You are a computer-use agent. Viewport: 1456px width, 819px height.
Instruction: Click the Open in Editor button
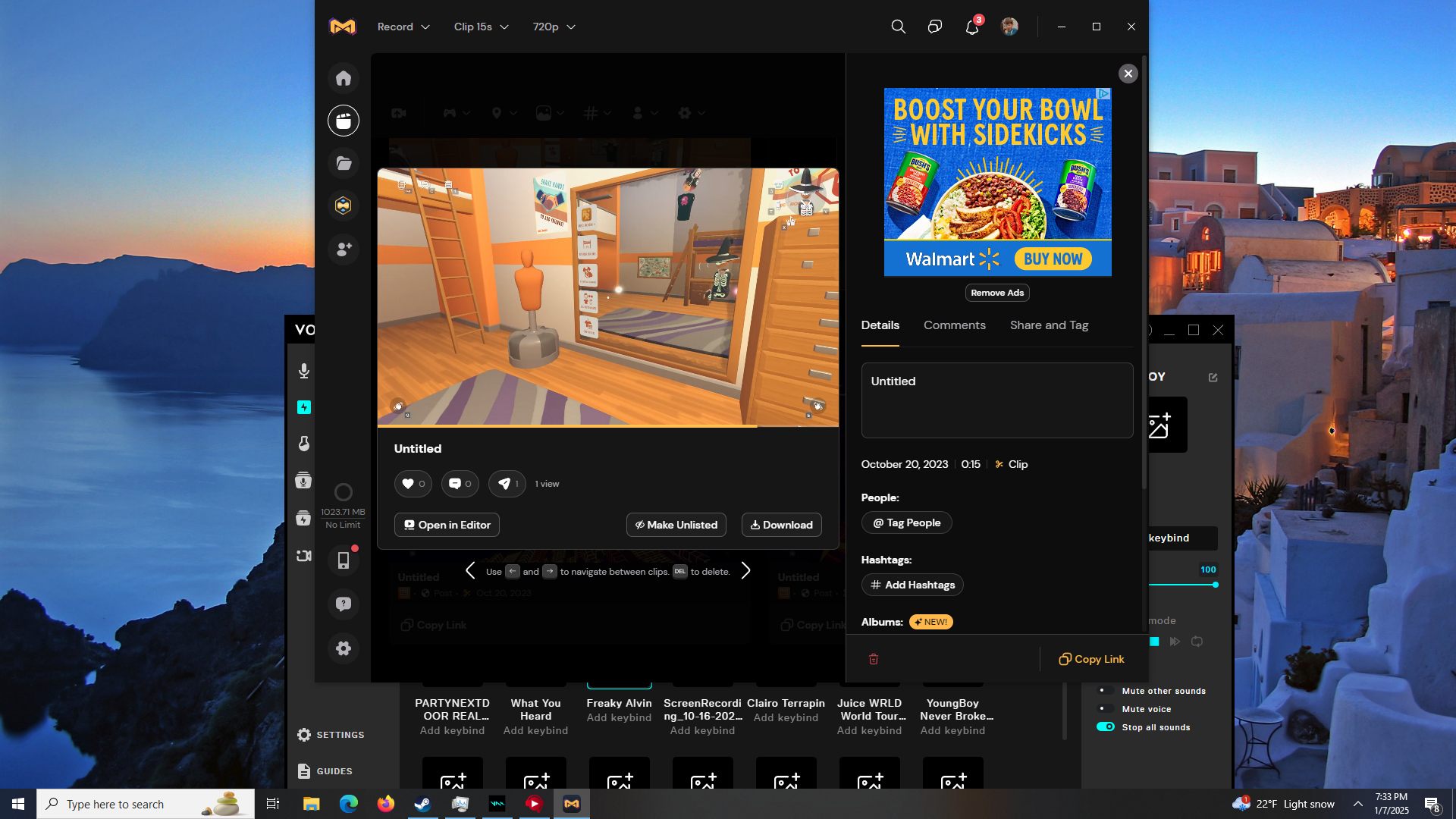(x=447, y=525)
